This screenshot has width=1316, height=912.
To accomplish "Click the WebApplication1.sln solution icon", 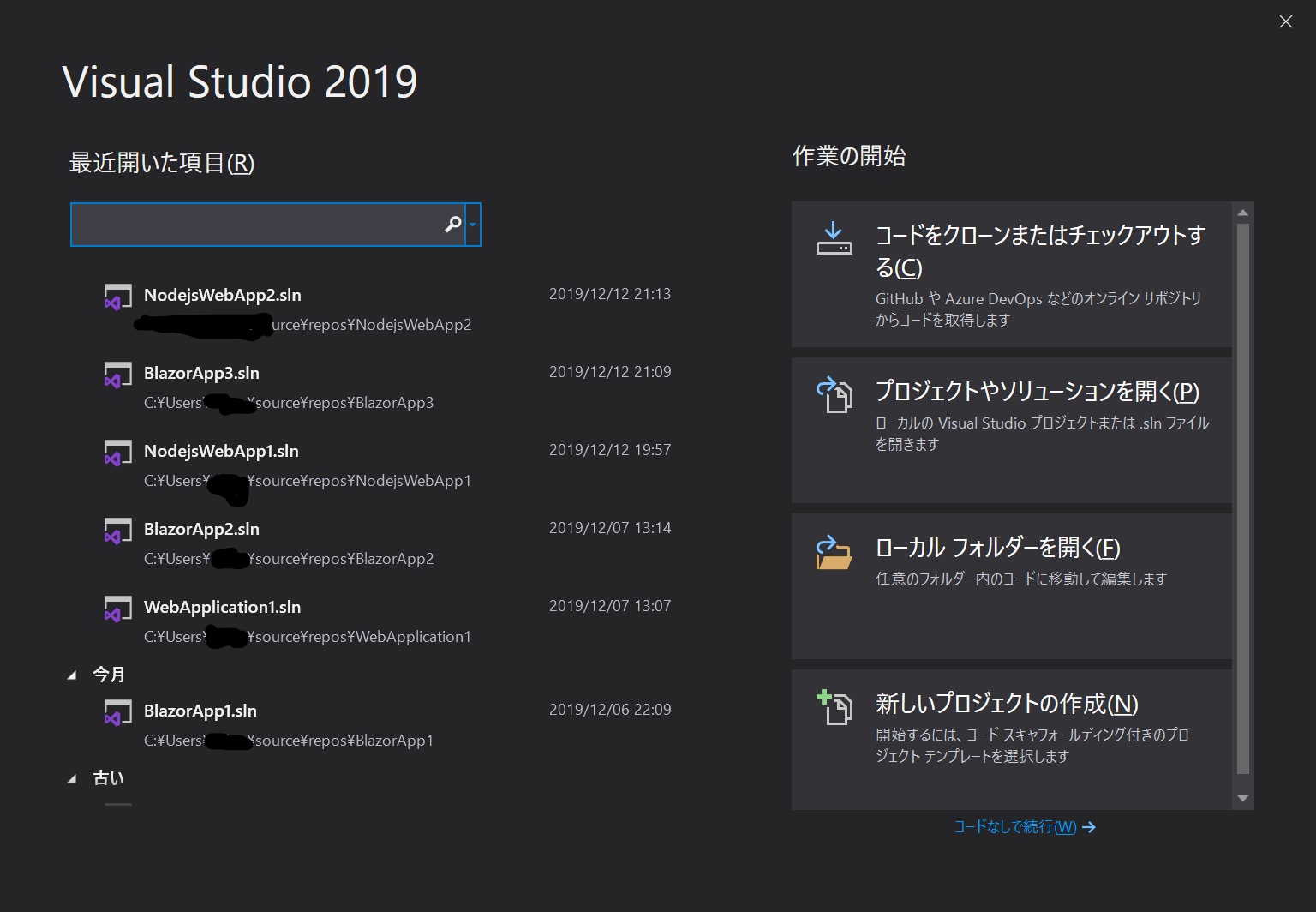I will click(117, 609).
